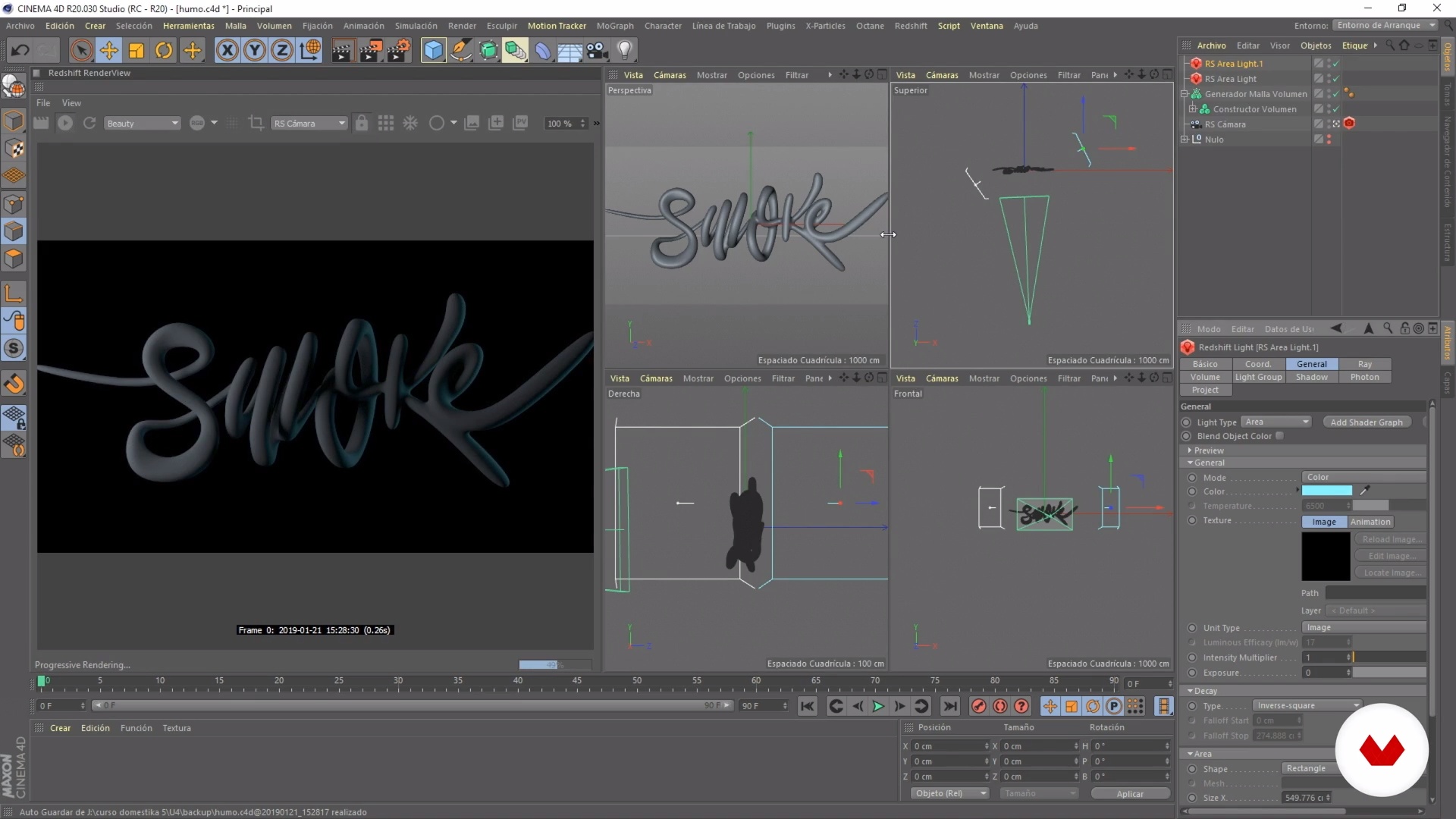Open the MoGraph menu

pos(615,26)
